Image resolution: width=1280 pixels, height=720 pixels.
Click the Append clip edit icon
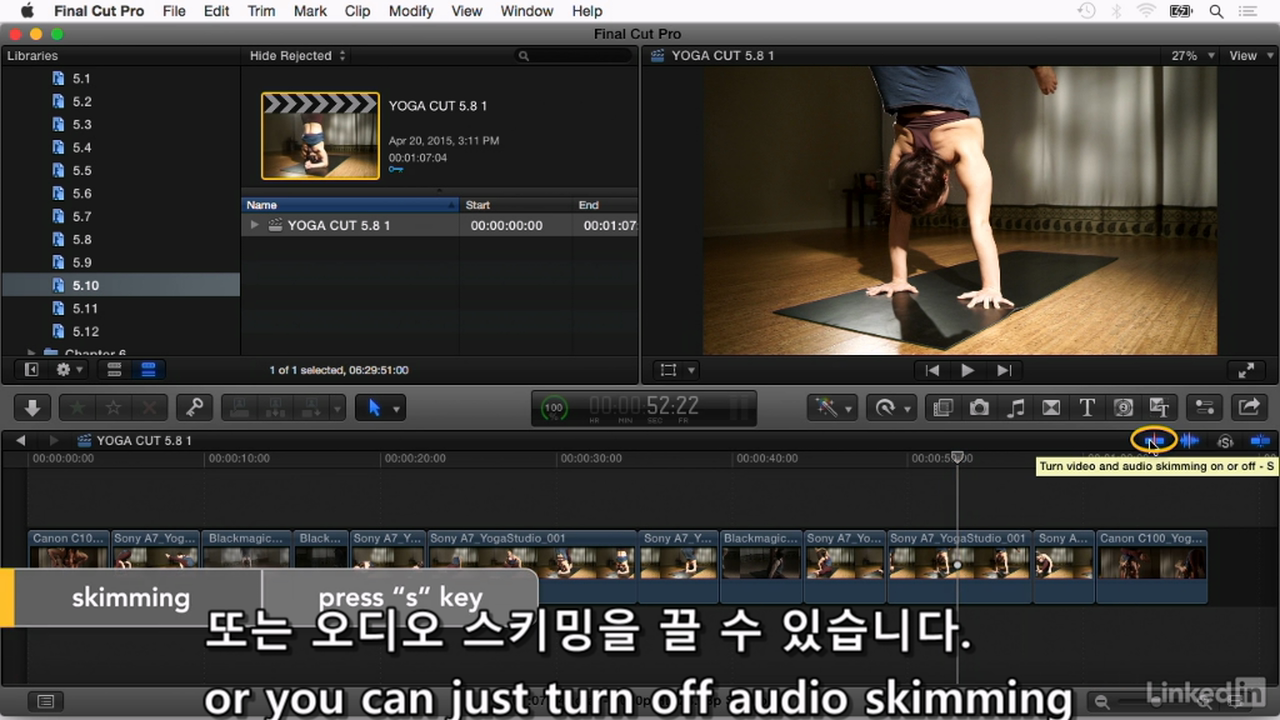pyautogui.click(x=310, y=408)
